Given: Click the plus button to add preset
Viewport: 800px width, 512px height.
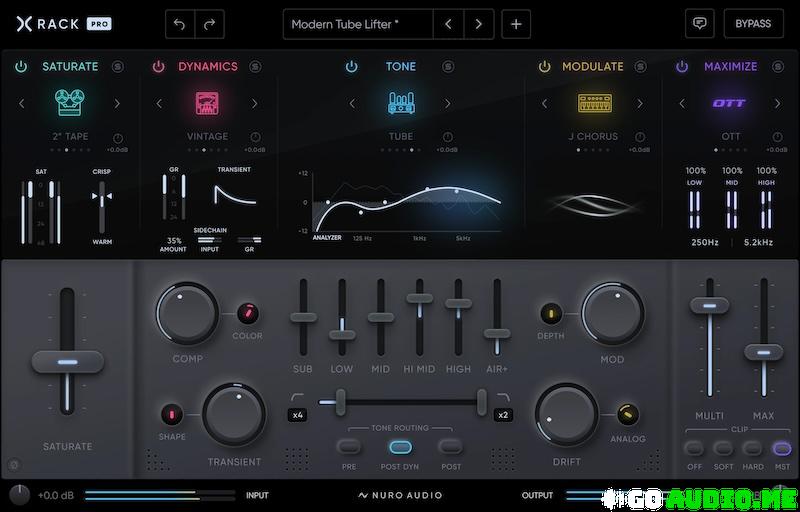Looking at the screenshot, I should (x=516, y=23).
